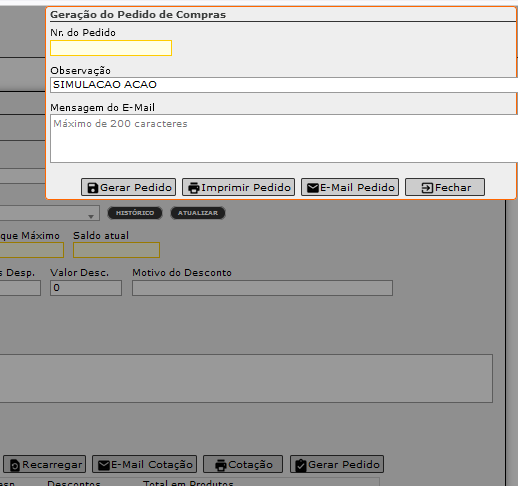
Task: Click the reload icon on Recarregar
Action: 15,465
